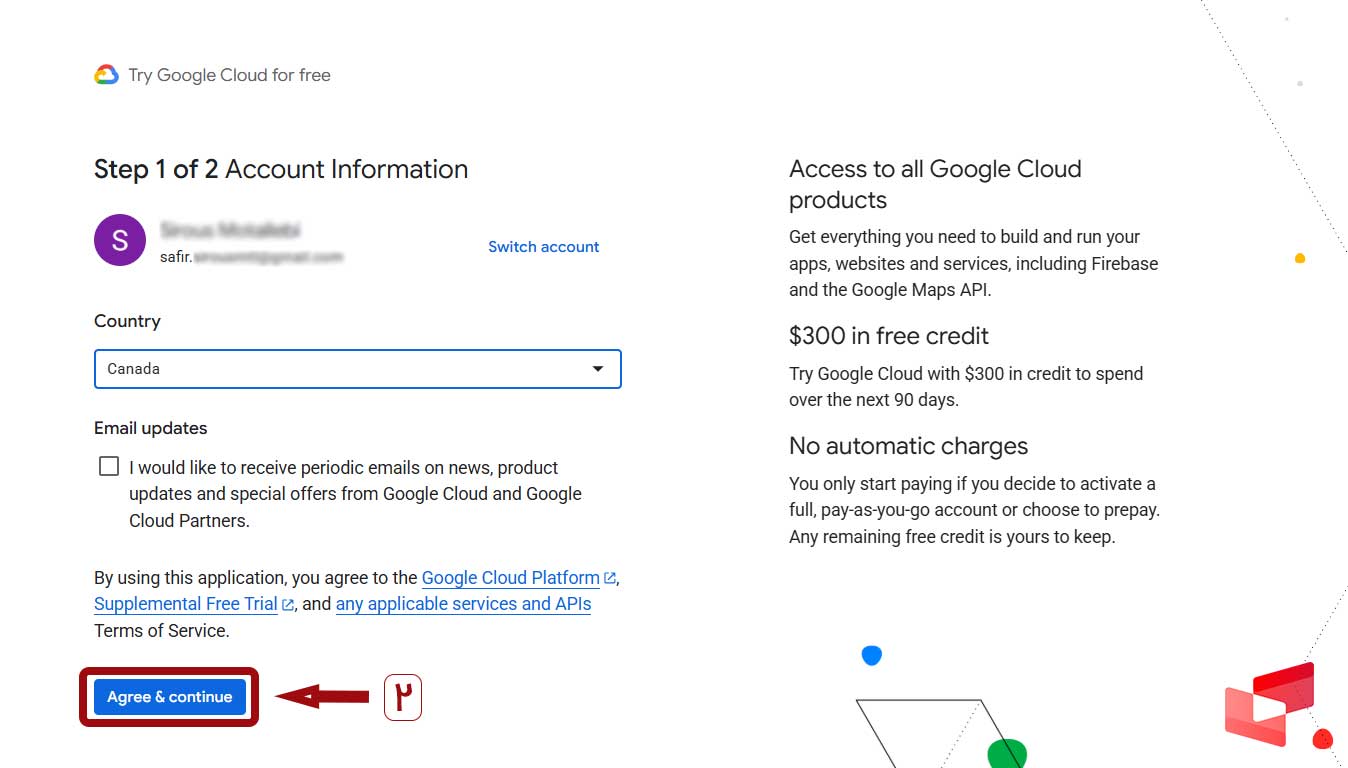1348x768 pixels.
Task: Click the blue decorative dot illustration
Action: point(872,655)
